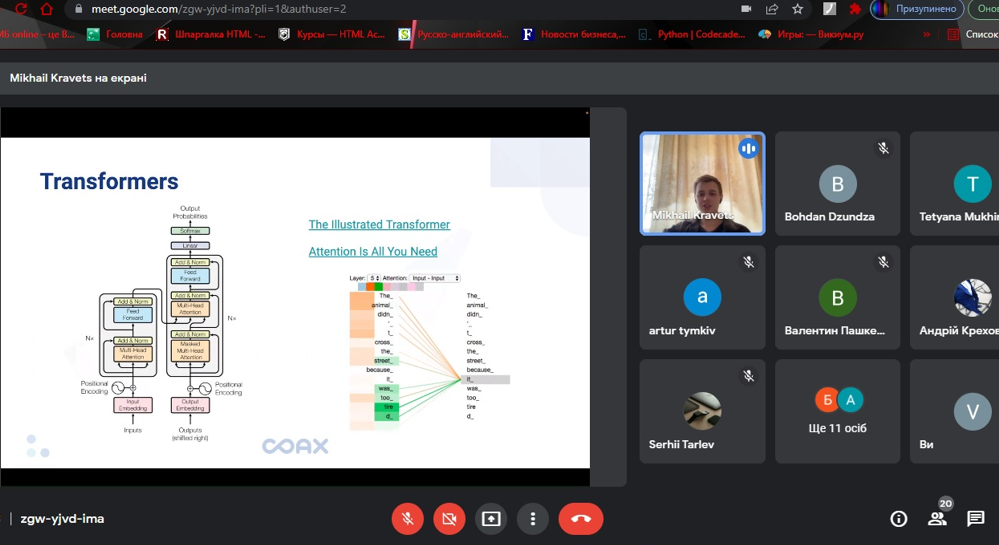Viewport: 999px width, 545px height.
Task: Bookmark this page with the star icon
Action: coord(797,9)
